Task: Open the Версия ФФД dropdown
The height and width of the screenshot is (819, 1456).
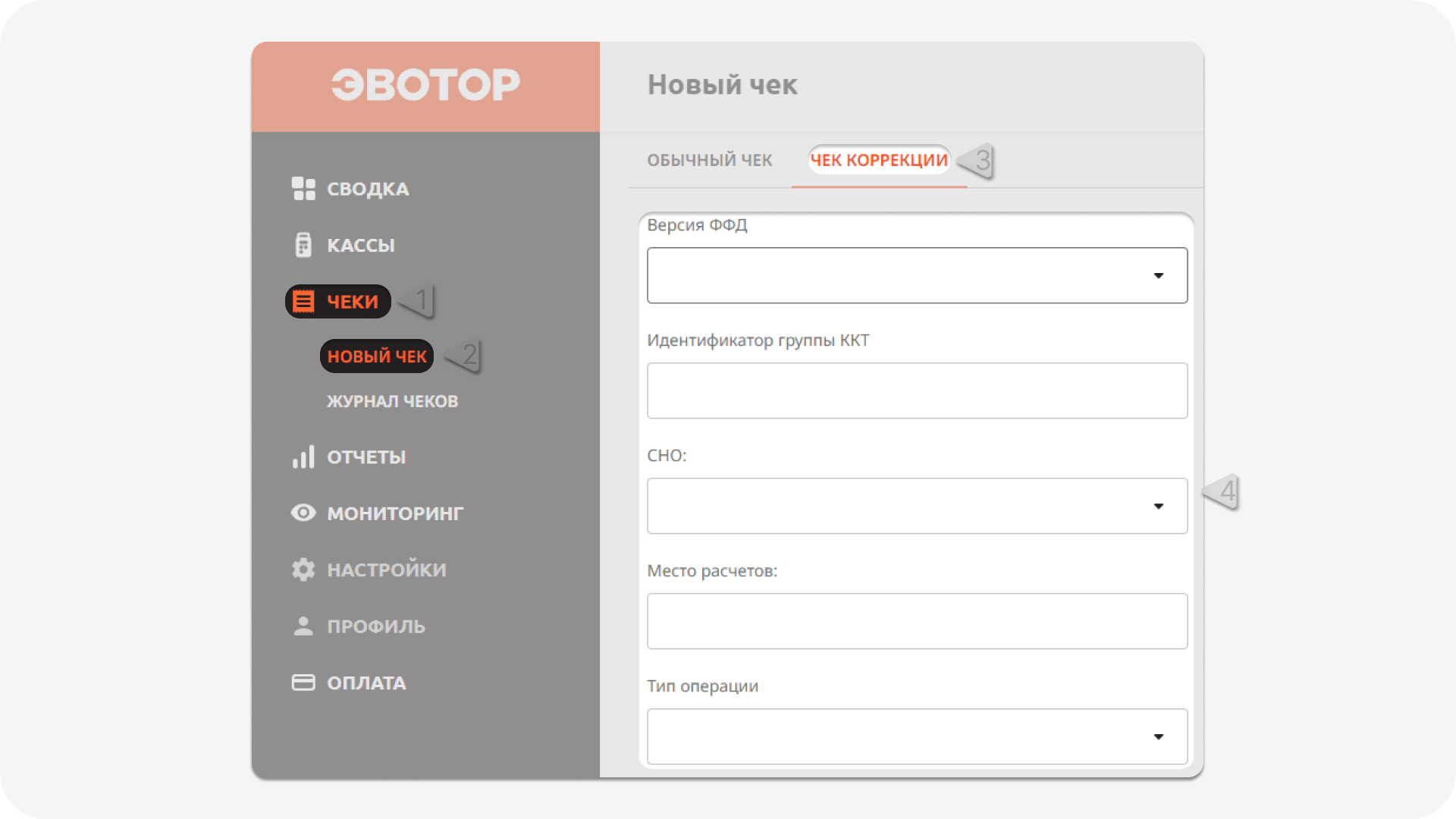Action: [x=917, y=275]
